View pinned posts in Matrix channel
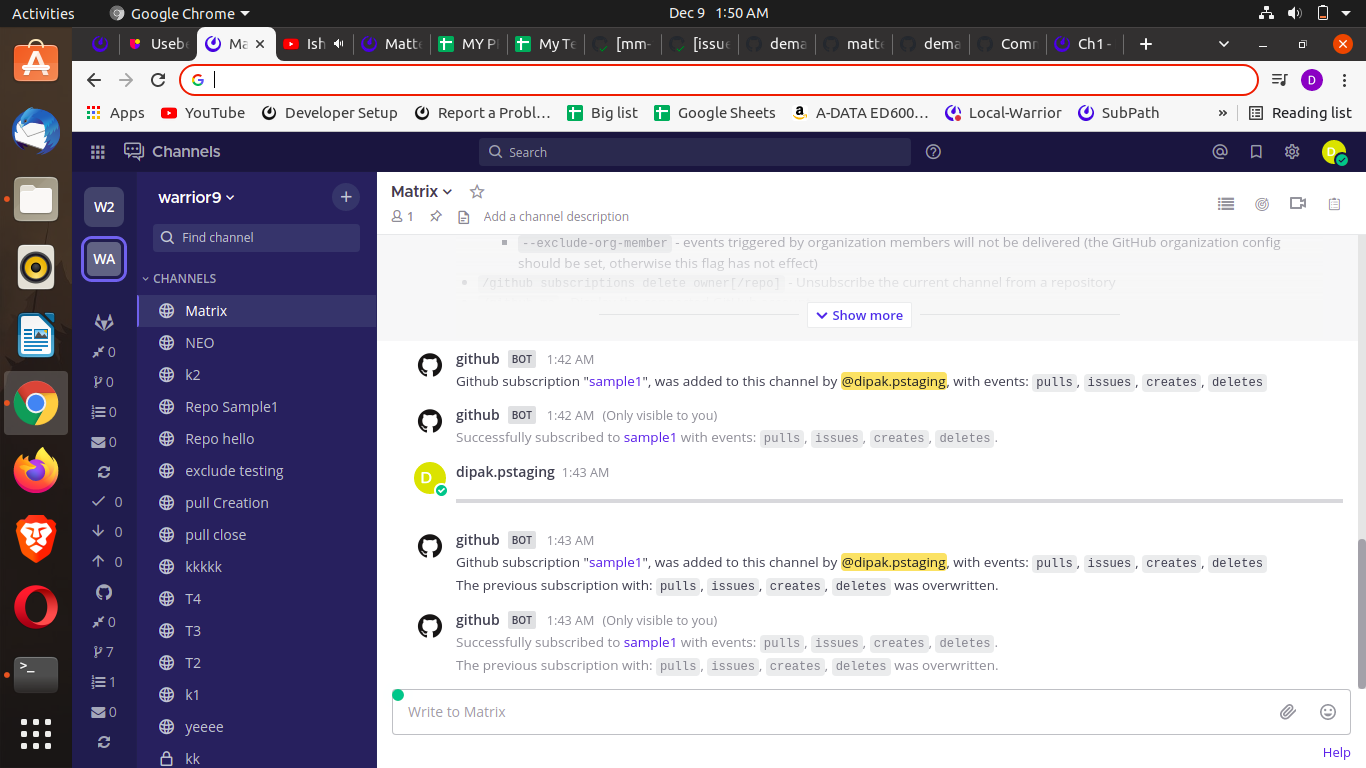This screenshot has height=768, width=1366. pos(1226,203)
